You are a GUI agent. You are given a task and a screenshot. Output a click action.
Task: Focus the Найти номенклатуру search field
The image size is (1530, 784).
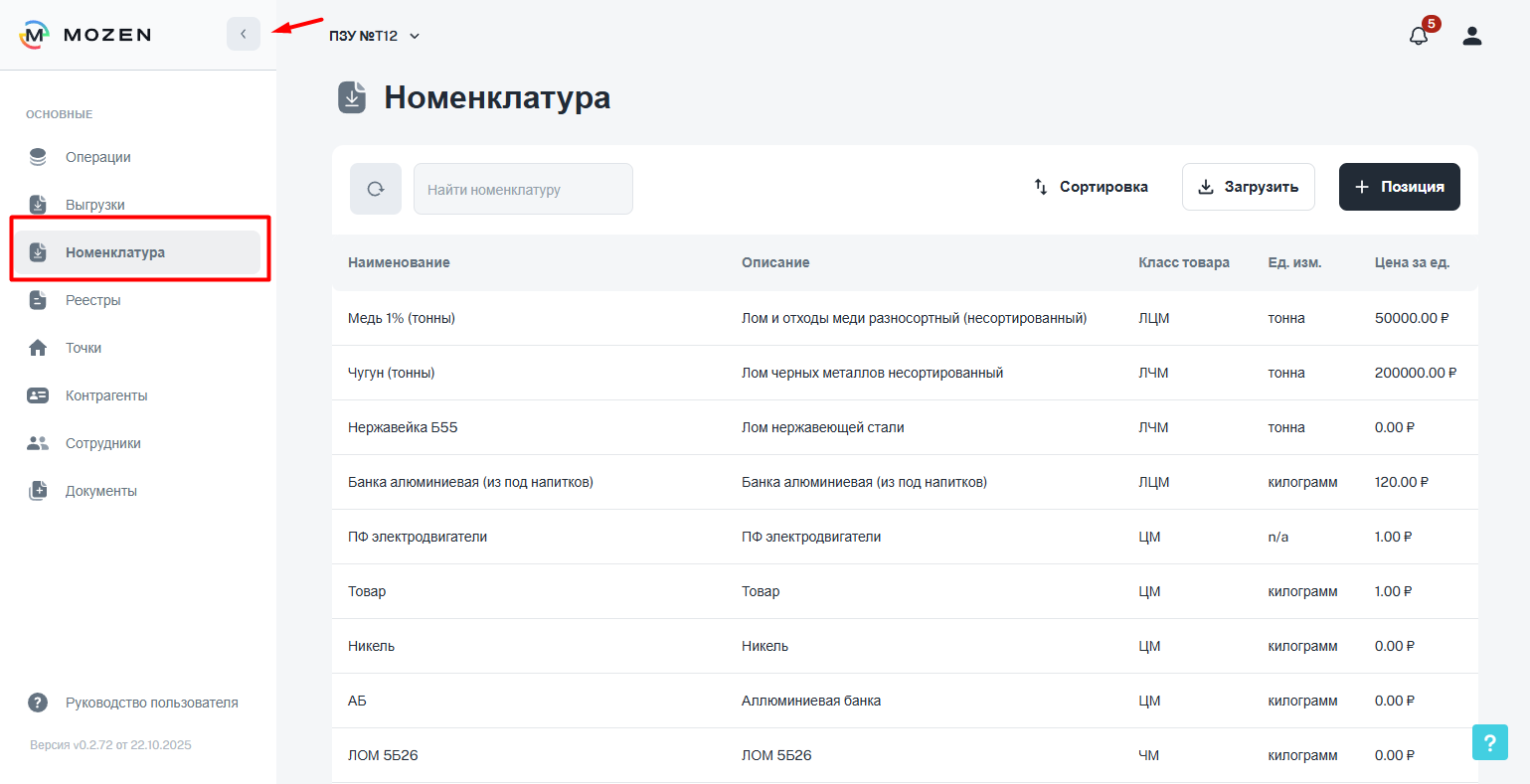click(x=523, y=189)
